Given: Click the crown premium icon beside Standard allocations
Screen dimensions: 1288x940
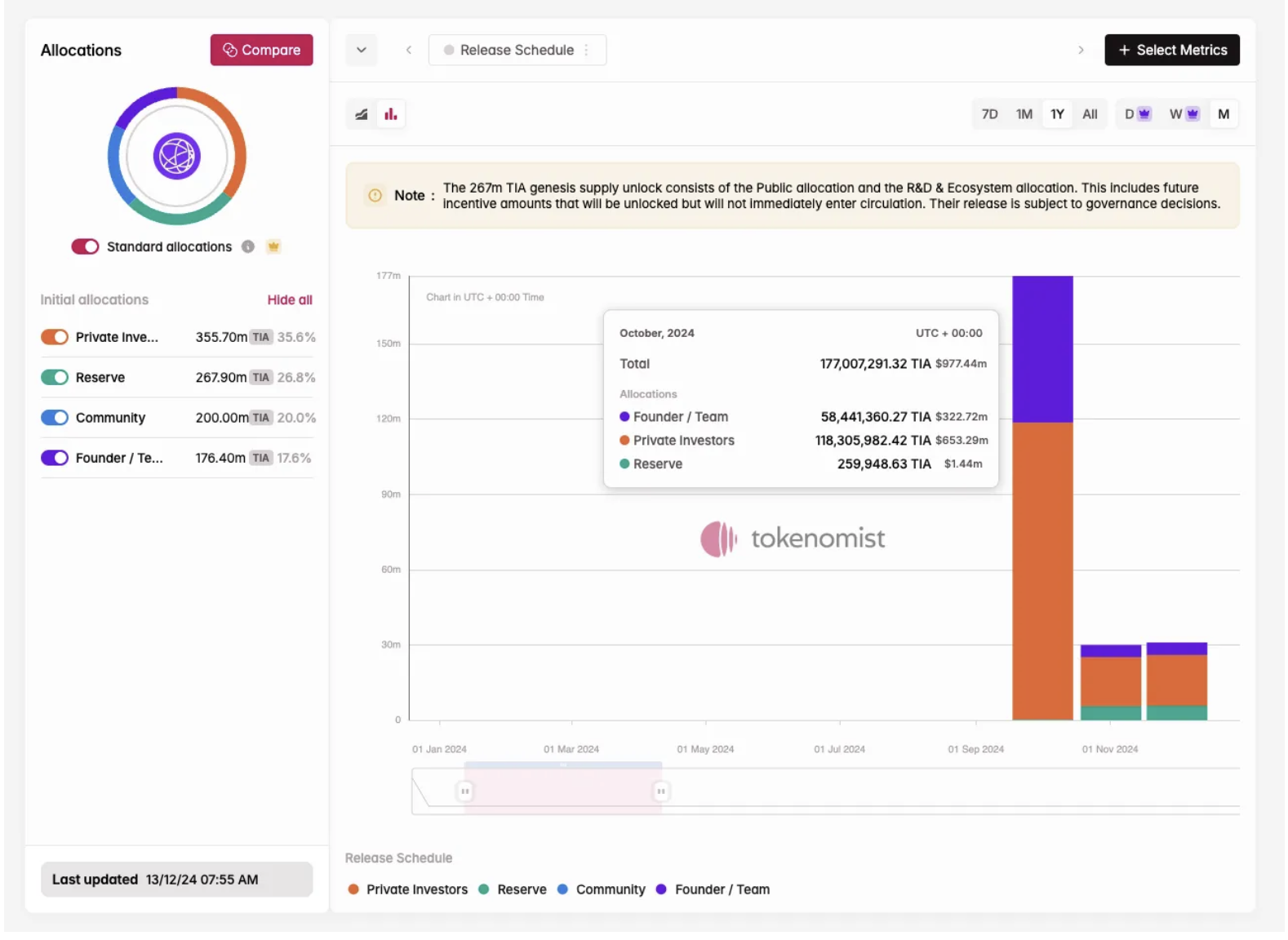Looking at the screenshot, I should coord(273,246).
